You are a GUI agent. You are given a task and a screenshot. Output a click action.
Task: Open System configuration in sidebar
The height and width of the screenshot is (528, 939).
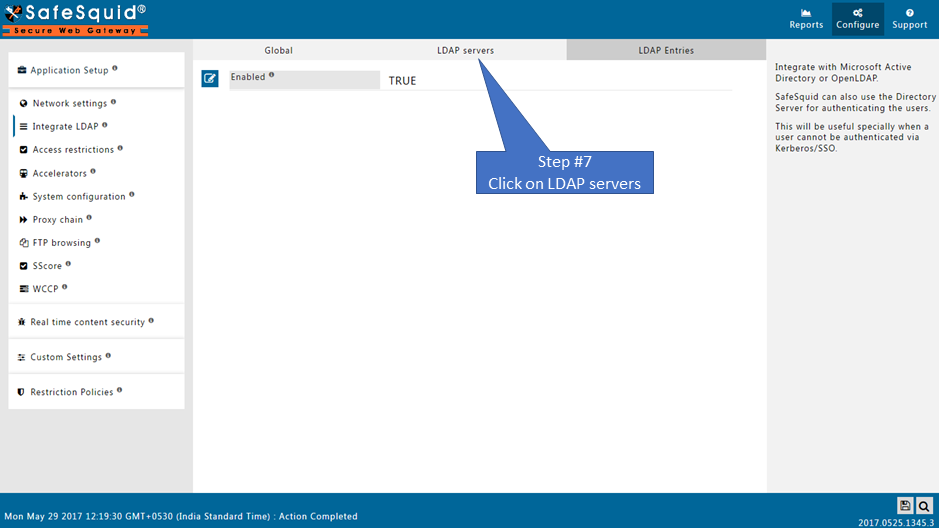[78, 196]
